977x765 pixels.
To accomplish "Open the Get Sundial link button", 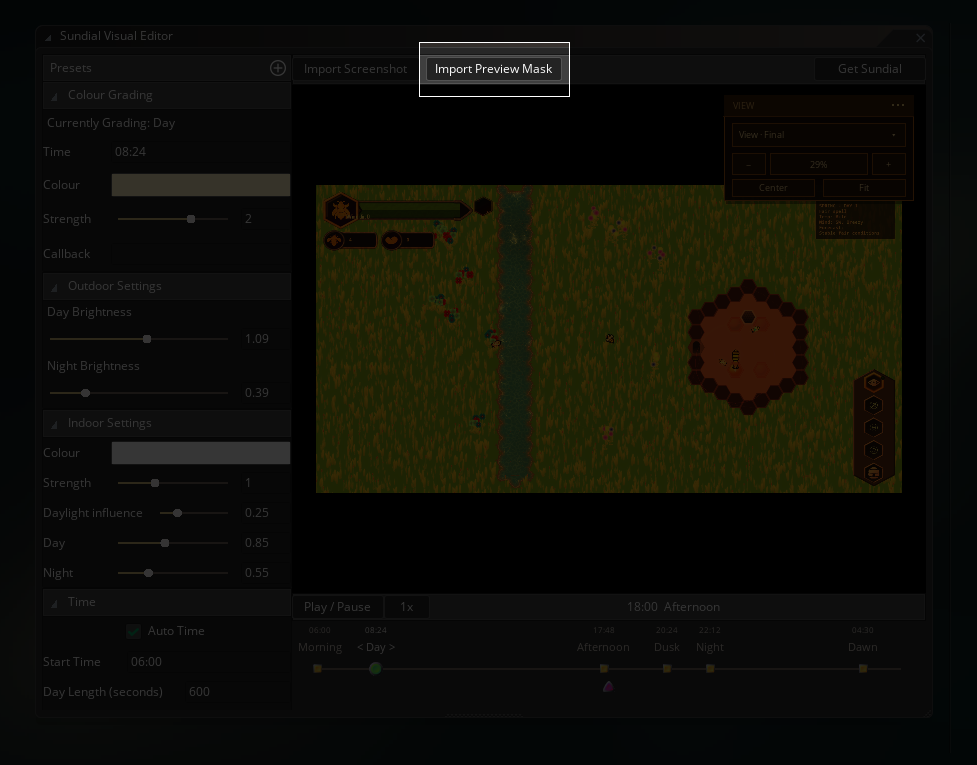I will [869, 69].
